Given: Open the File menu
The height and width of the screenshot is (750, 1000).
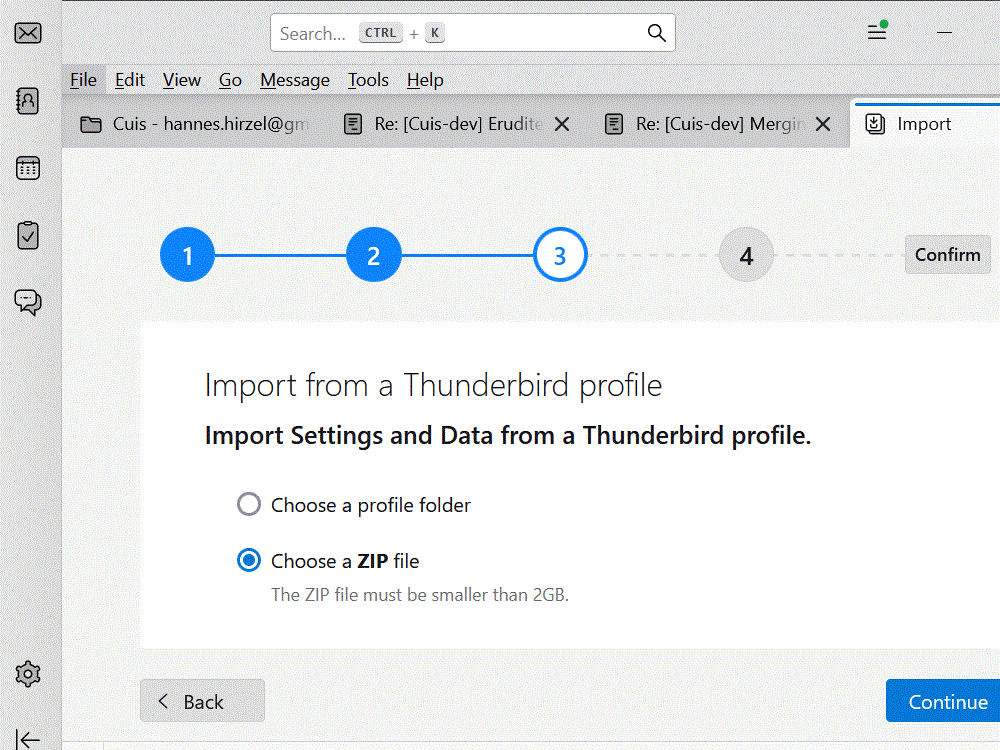Looking at the screenshot, I should click(84, 80).
